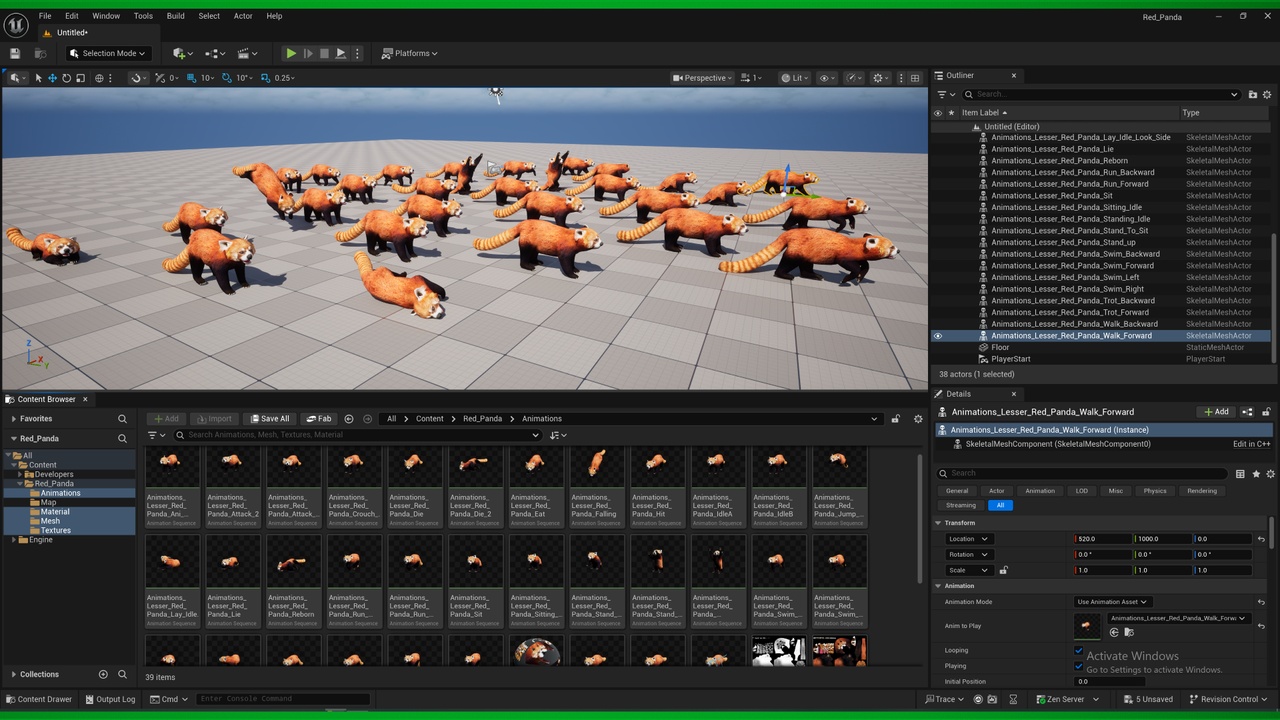Image resolution: width=1280 pixels, height=720 pixels.
Task: Start Play in Editor with the green play button
Action: (x=291, y=53)
